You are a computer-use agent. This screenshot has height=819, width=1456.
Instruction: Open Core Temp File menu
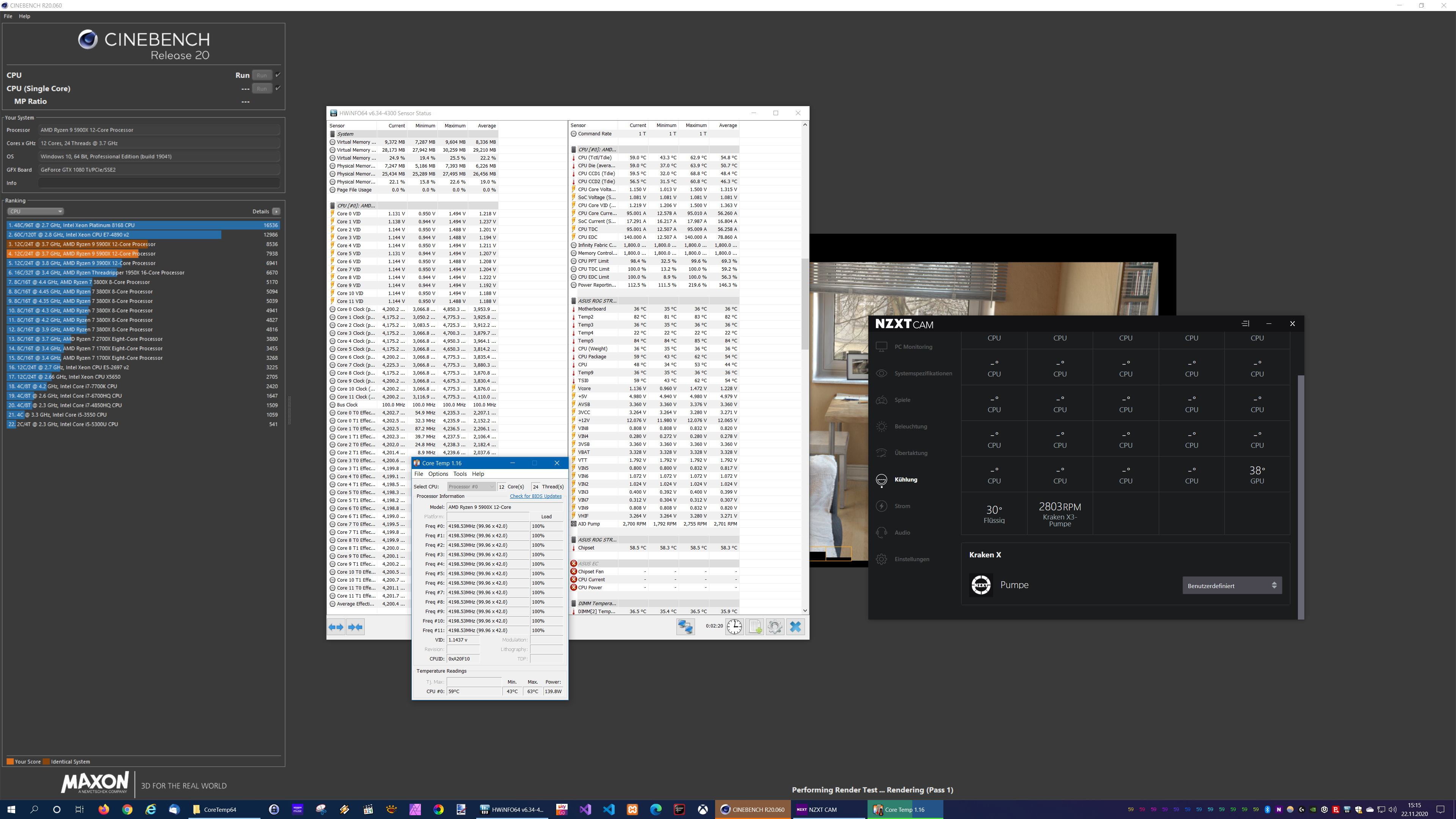[418, 474]
